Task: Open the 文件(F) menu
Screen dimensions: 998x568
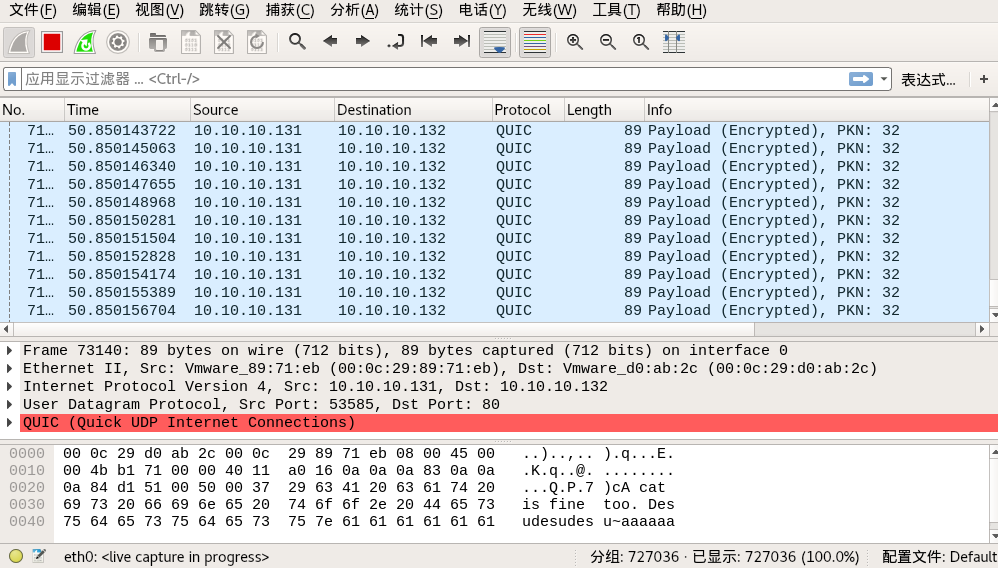Action: 32,10
